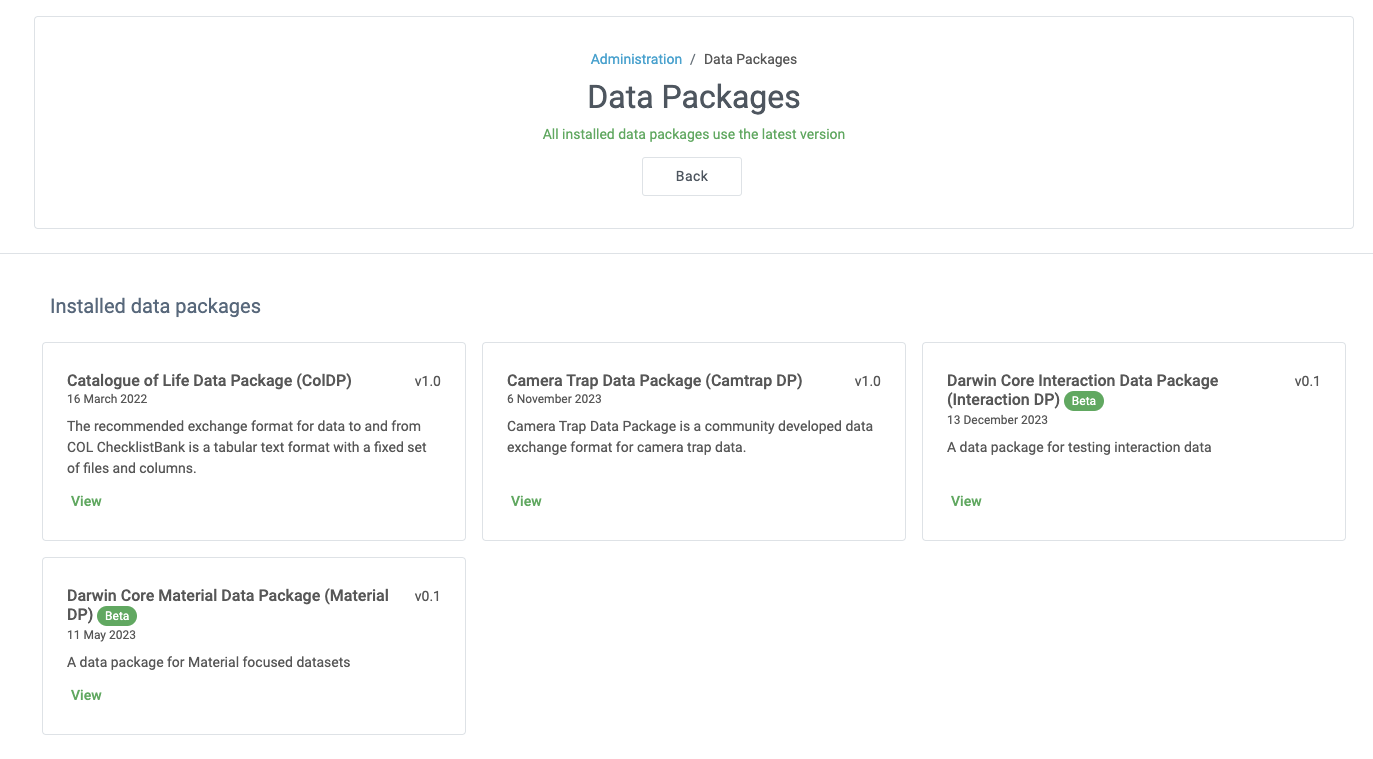Click the Beta badge on Material DP
1373x759 pixels.
[x=116, y=615]
